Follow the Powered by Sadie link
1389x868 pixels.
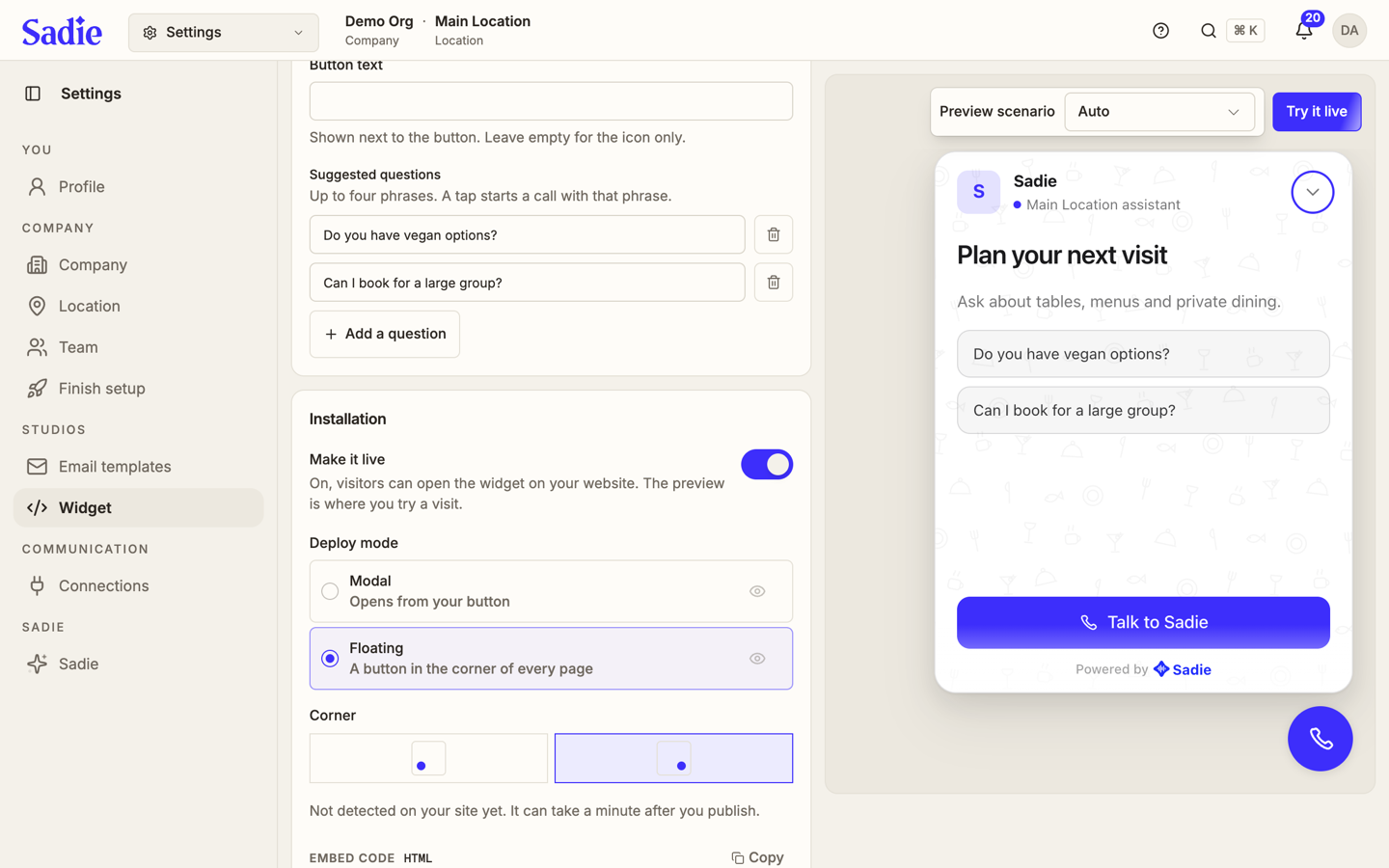point(1143,669)
